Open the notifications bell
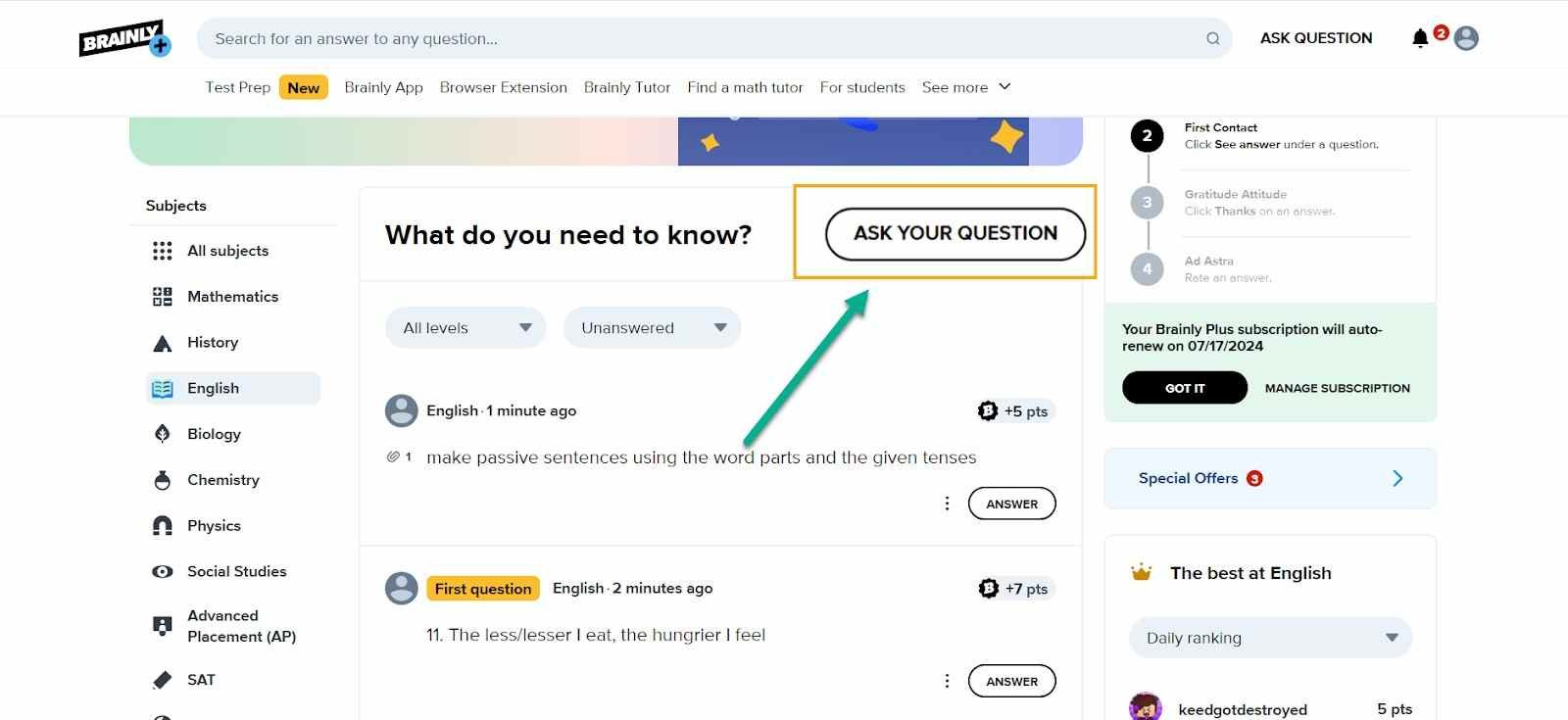Image resolution: width=1568 pixels, height=720 pixels. [x=1420, y=38]
